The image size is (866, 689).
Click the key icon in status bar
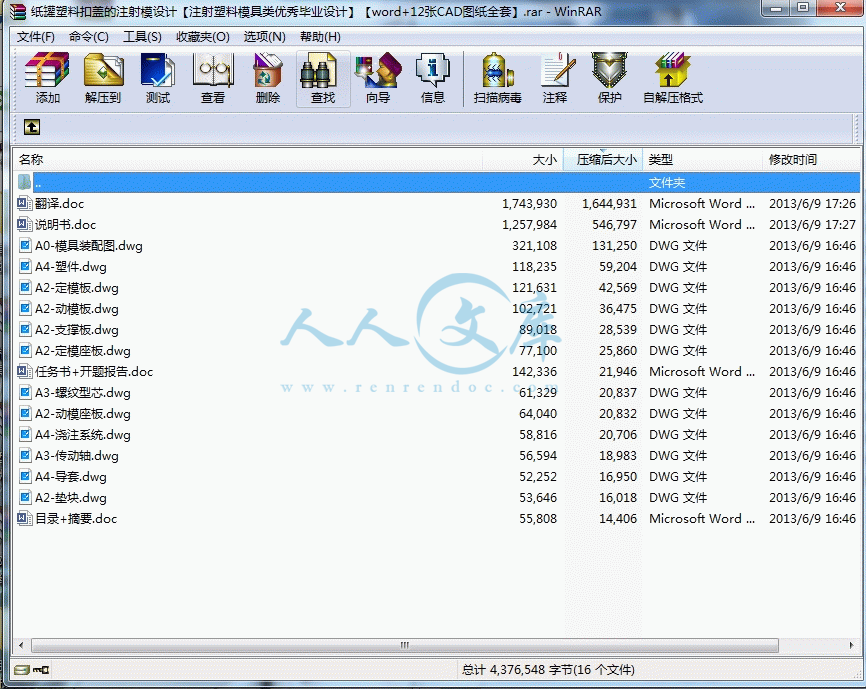[41, 670]
